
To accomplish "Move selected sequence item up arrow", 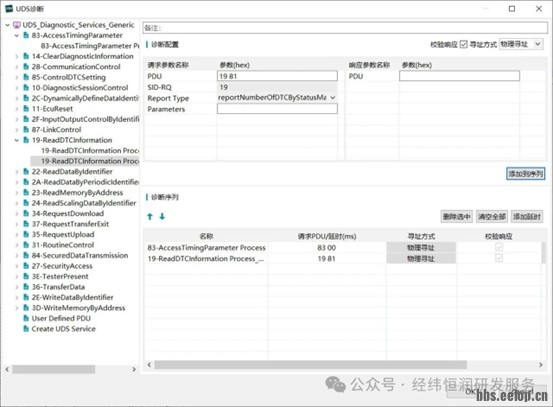I will [150, 217].
